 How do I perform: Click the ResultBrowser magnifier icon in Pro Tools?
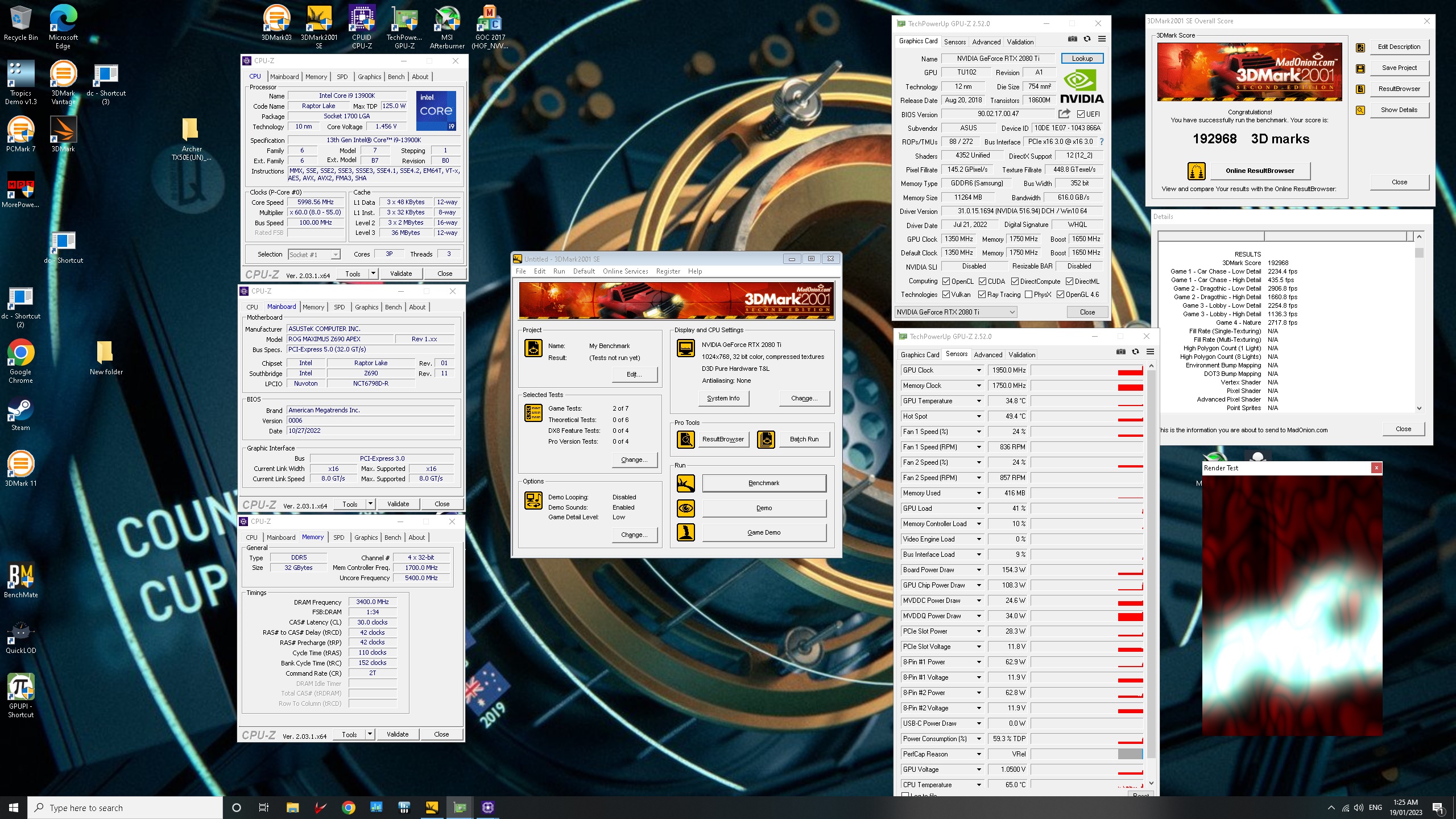[686, 439]
